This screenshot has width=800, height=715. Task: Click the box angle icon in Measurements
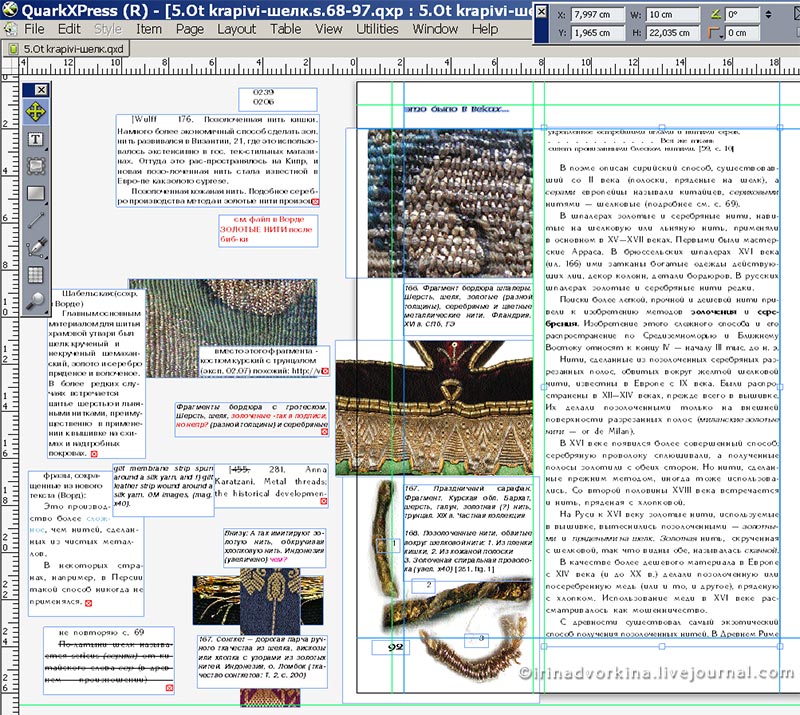pos(716,14)
